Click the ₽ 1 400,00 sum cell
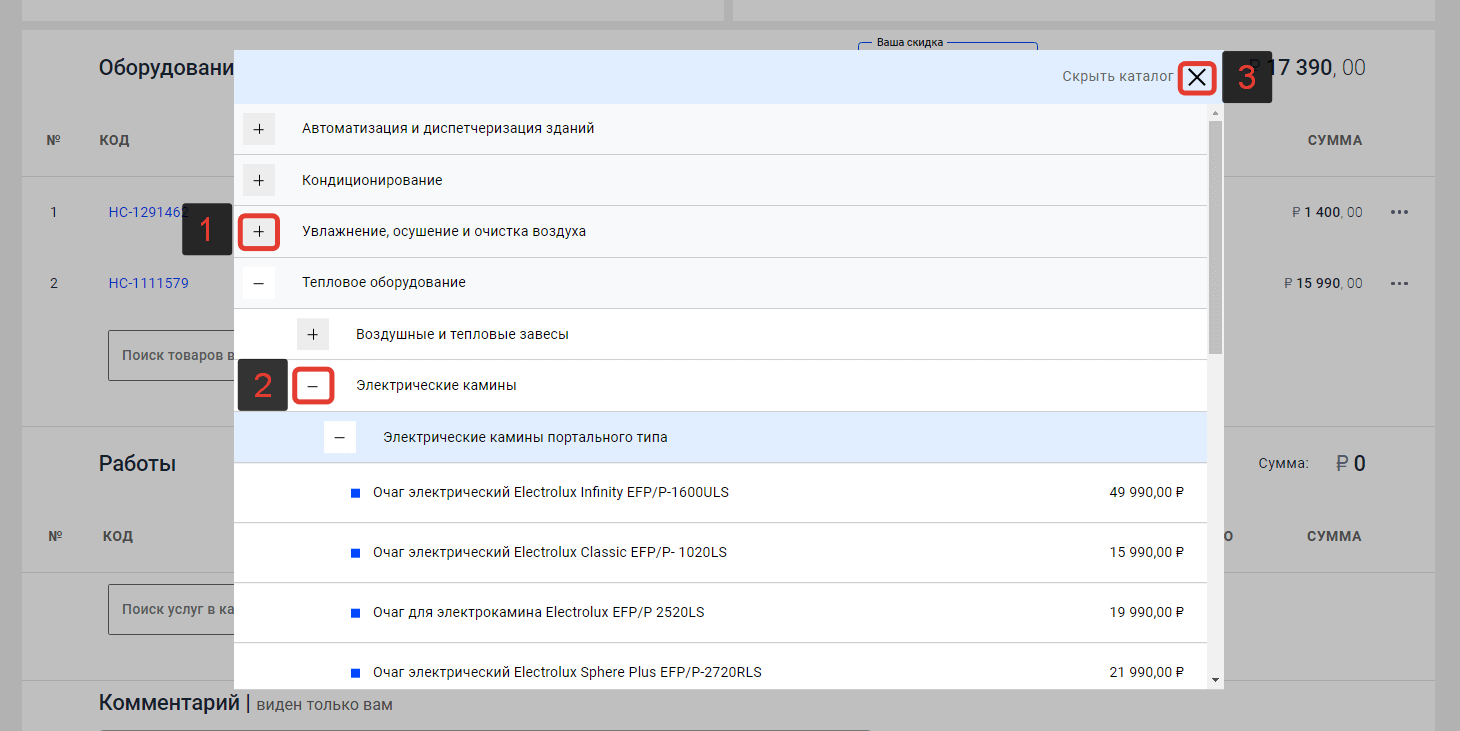This screenshot has height=731, width=1460. point(1327,212)
